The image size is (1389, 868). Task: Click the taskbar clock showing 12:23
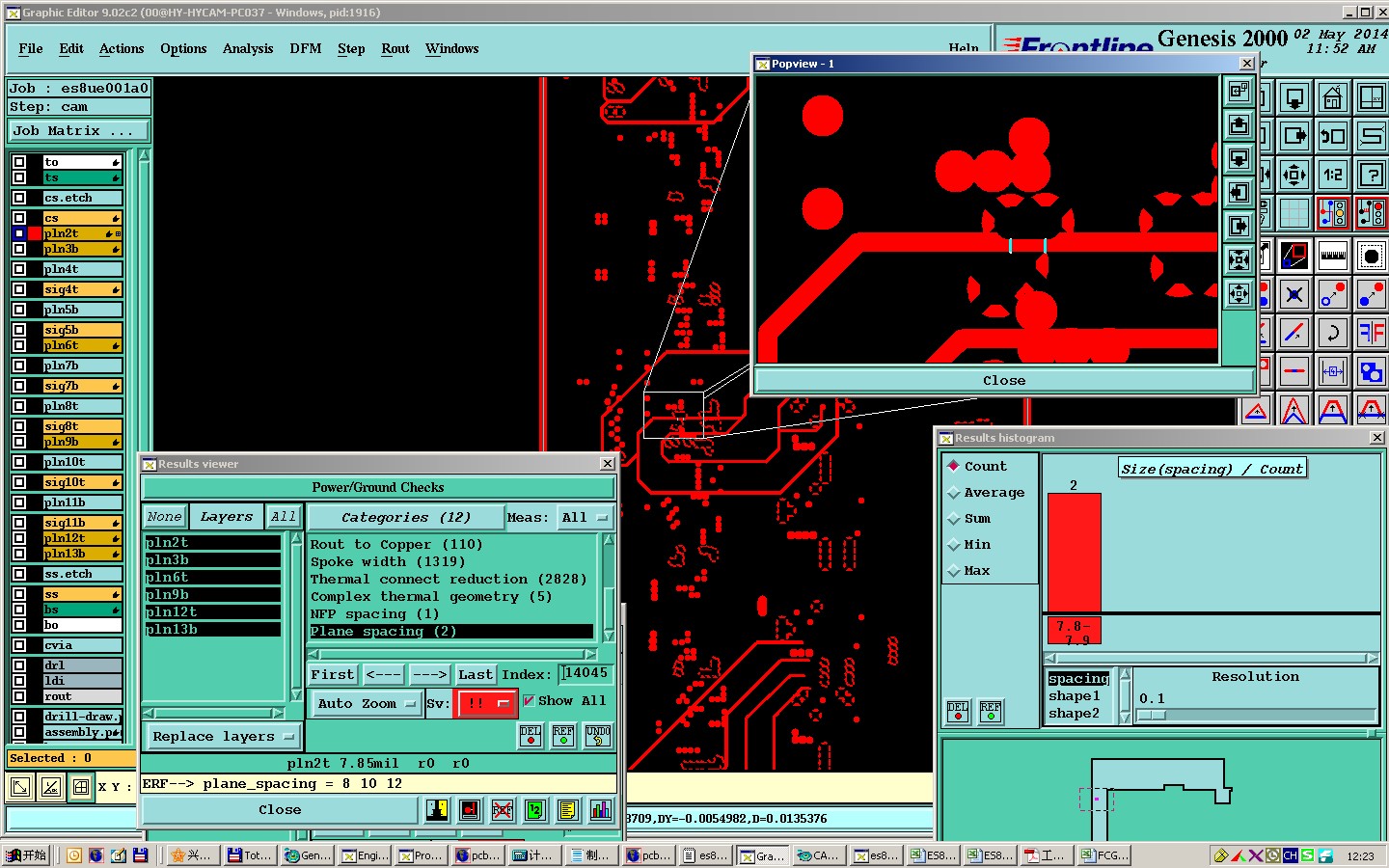pyautogui.click(x=1360, y=855)
